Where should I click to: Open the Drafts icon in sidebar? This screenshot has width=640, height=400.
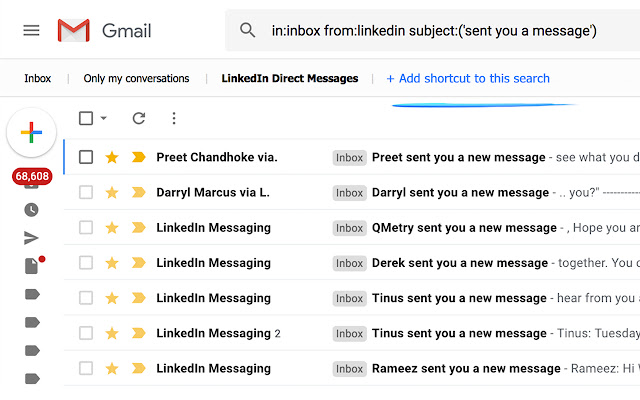tap(31, 266)
